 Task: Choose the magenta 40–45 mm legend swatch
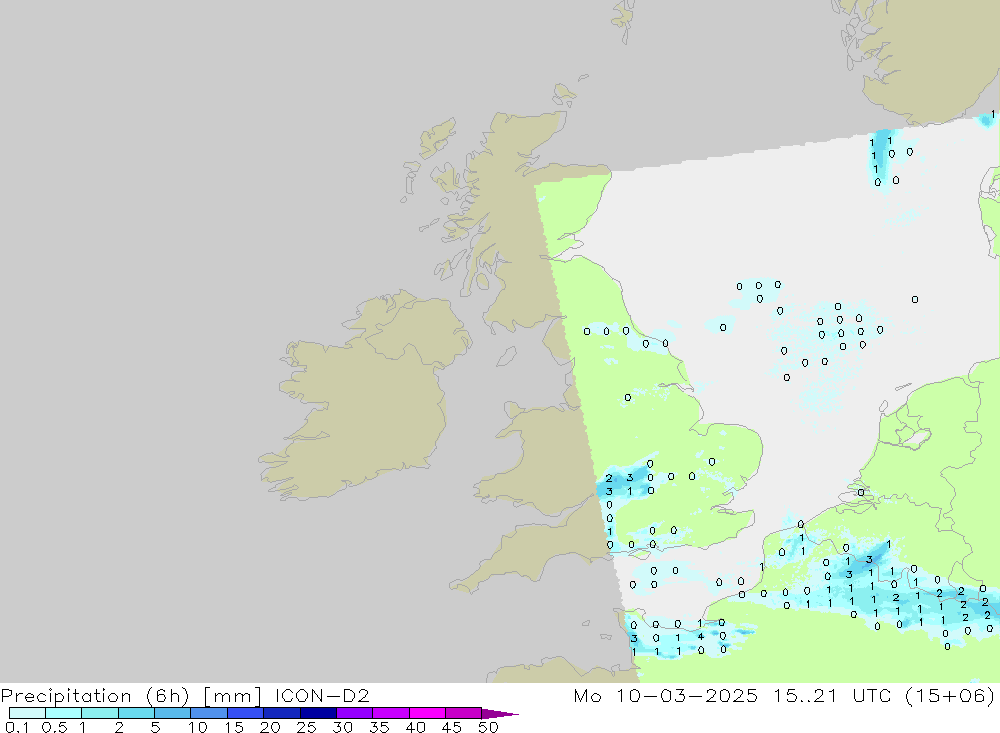point(427,713)
